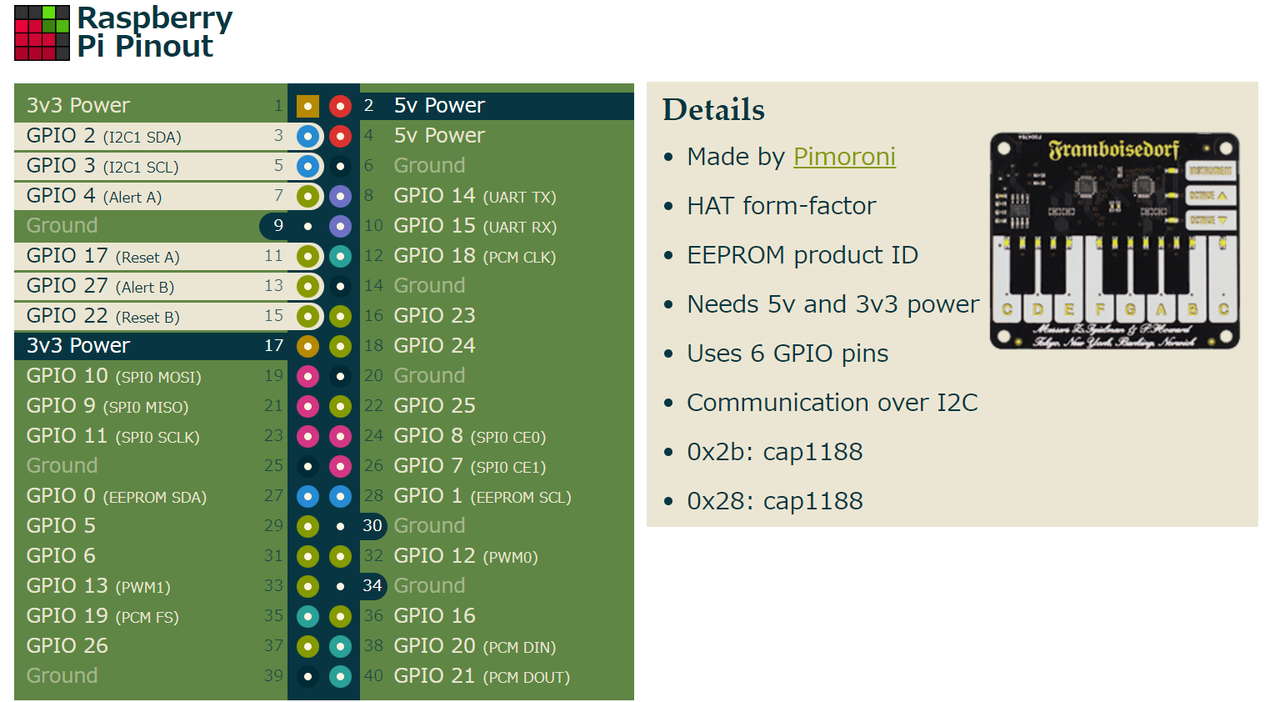Open the GPIO 26 pin link

pos(67,646)
